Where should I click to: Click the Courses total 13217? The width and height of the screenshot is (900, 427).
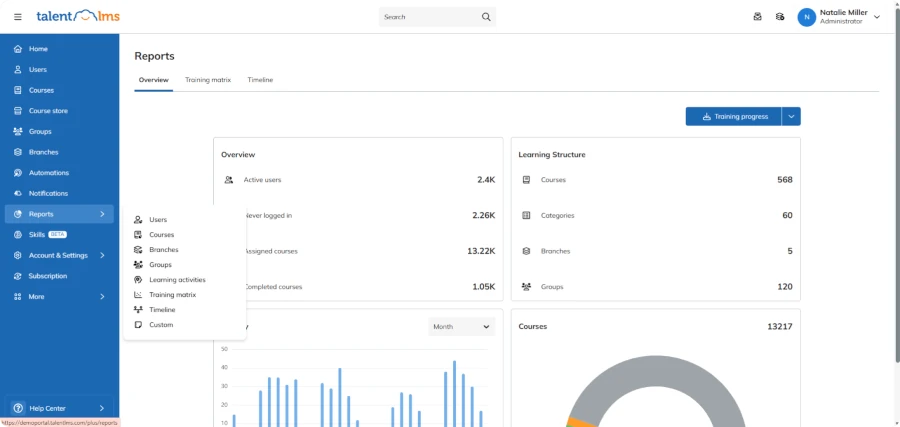779,327
